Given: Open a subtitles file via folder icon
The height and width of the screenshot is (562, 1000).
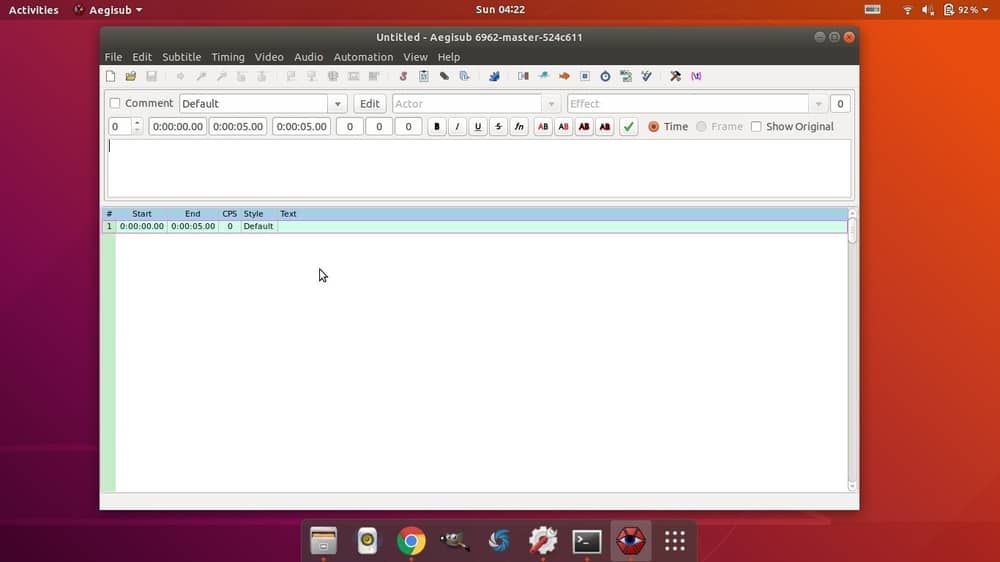Looking at the screenshot, I should (x=131, y=76).
